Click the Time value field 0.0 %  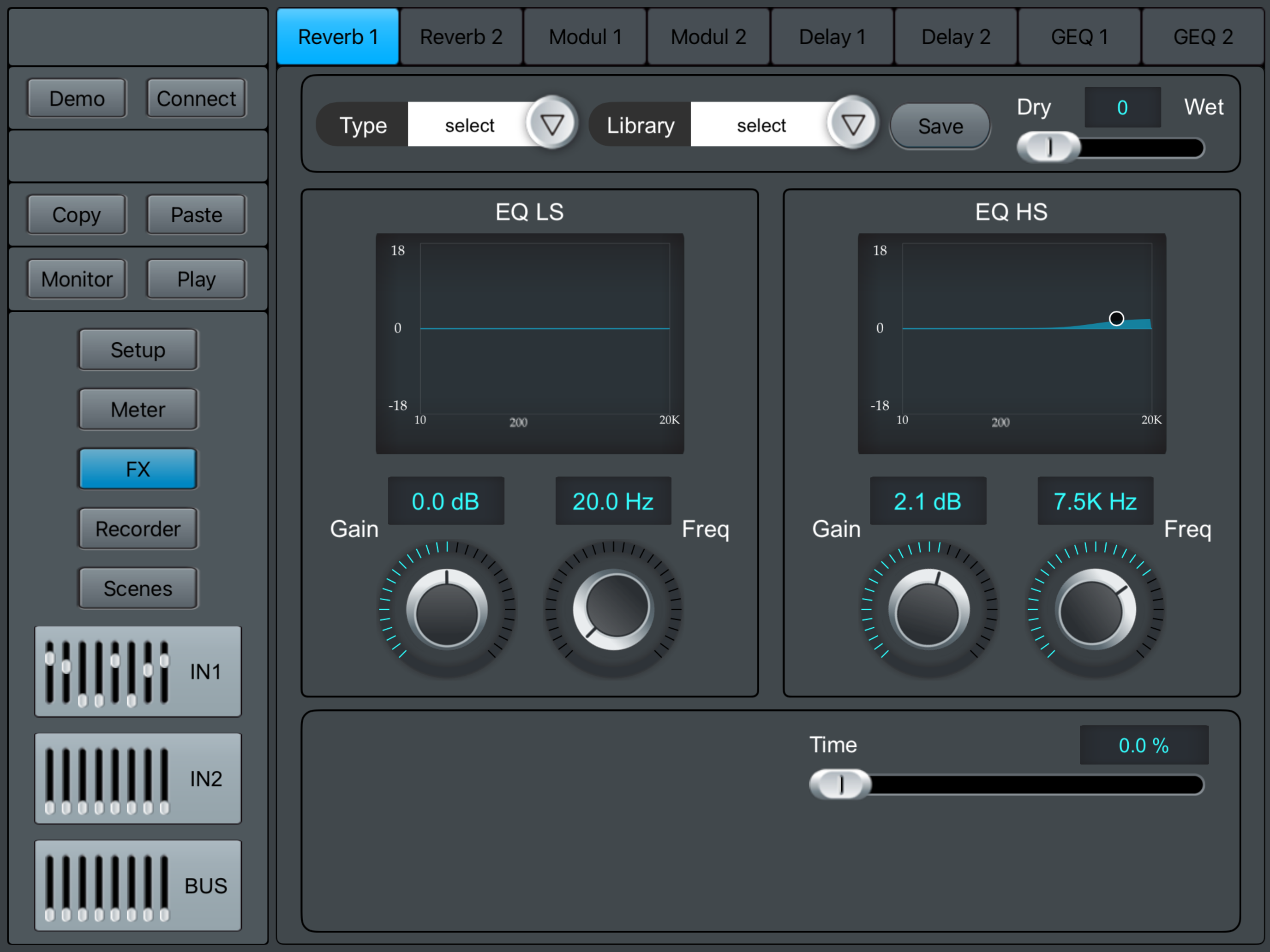(x=1144, y=745)
